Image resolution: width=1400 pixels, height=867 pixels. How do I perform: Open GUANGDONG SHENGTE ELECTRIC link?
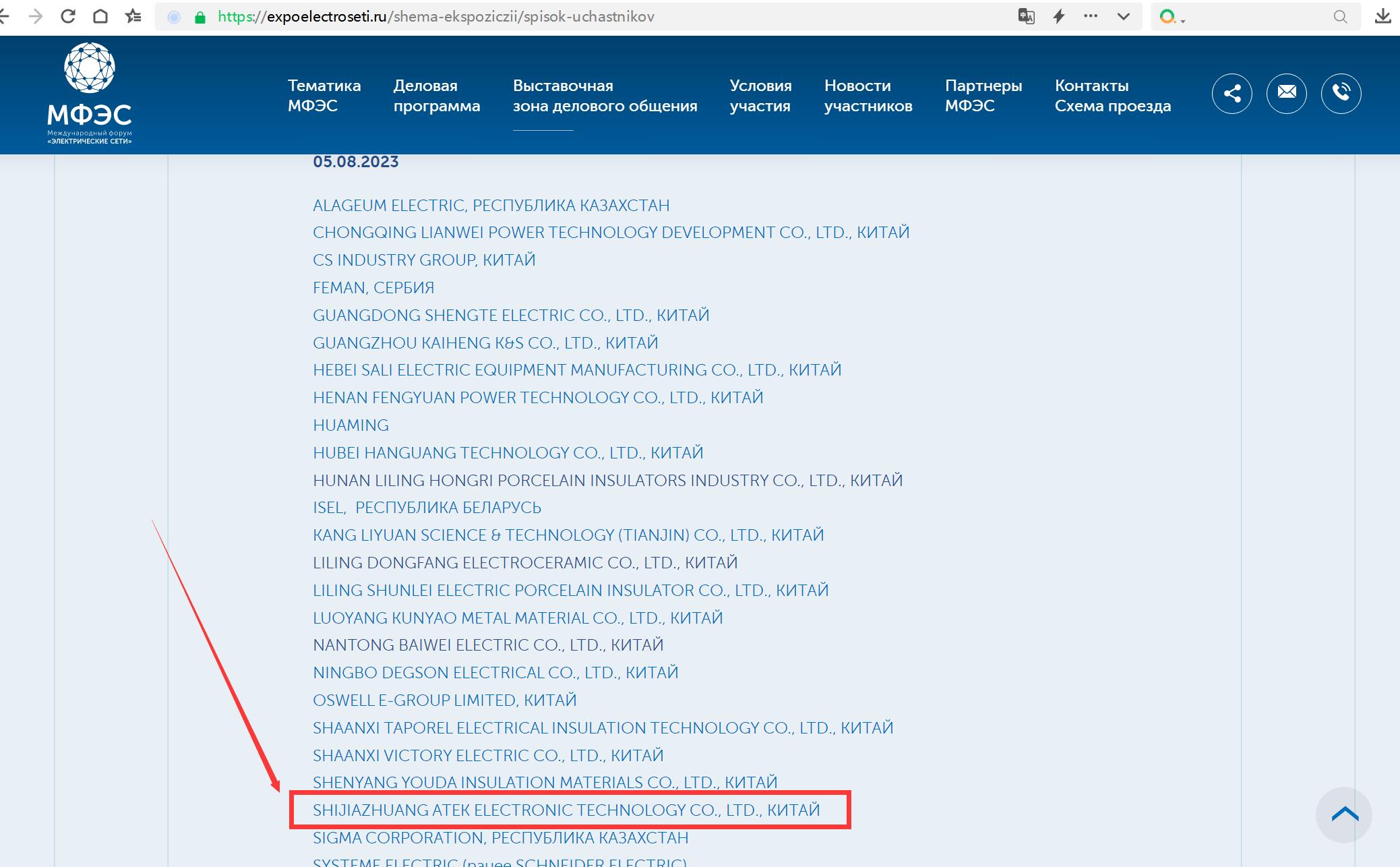click(x=511, y=315)
